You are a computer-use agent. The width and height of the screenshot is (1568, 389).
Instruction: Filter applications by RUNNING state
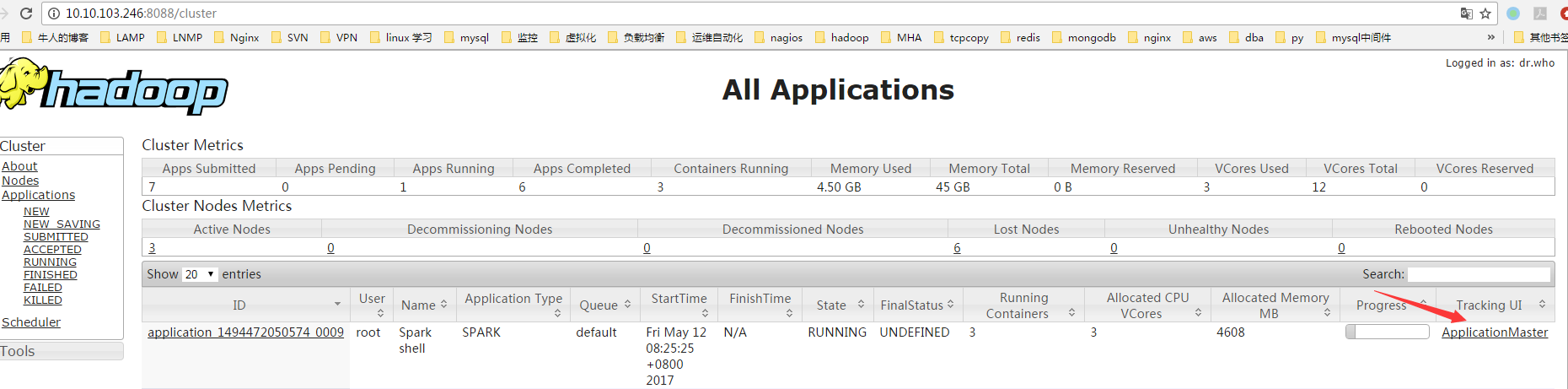coord(50,262)
